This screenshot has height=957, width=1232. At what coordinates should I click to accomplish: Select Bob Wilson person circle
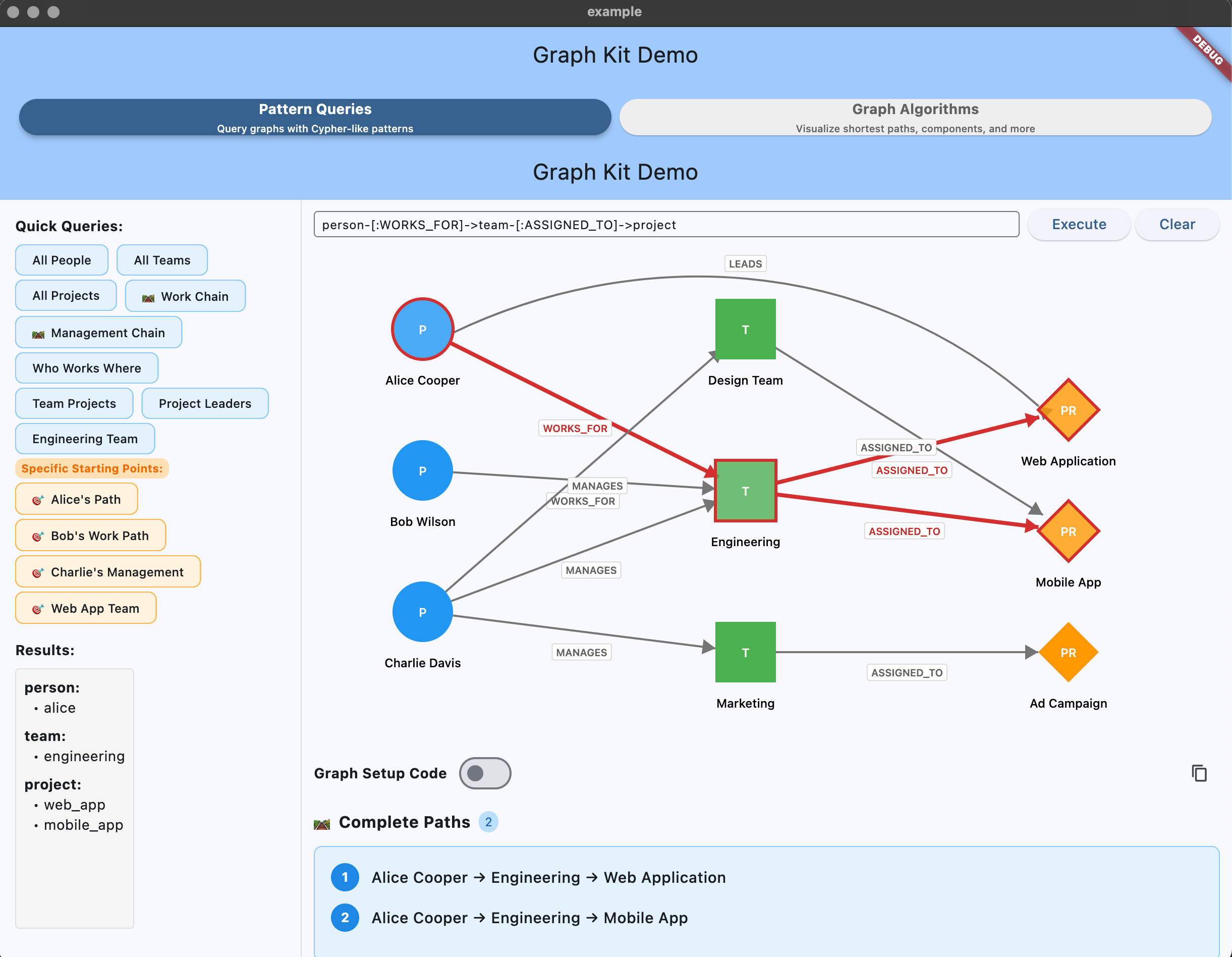[x=422, y=470]
